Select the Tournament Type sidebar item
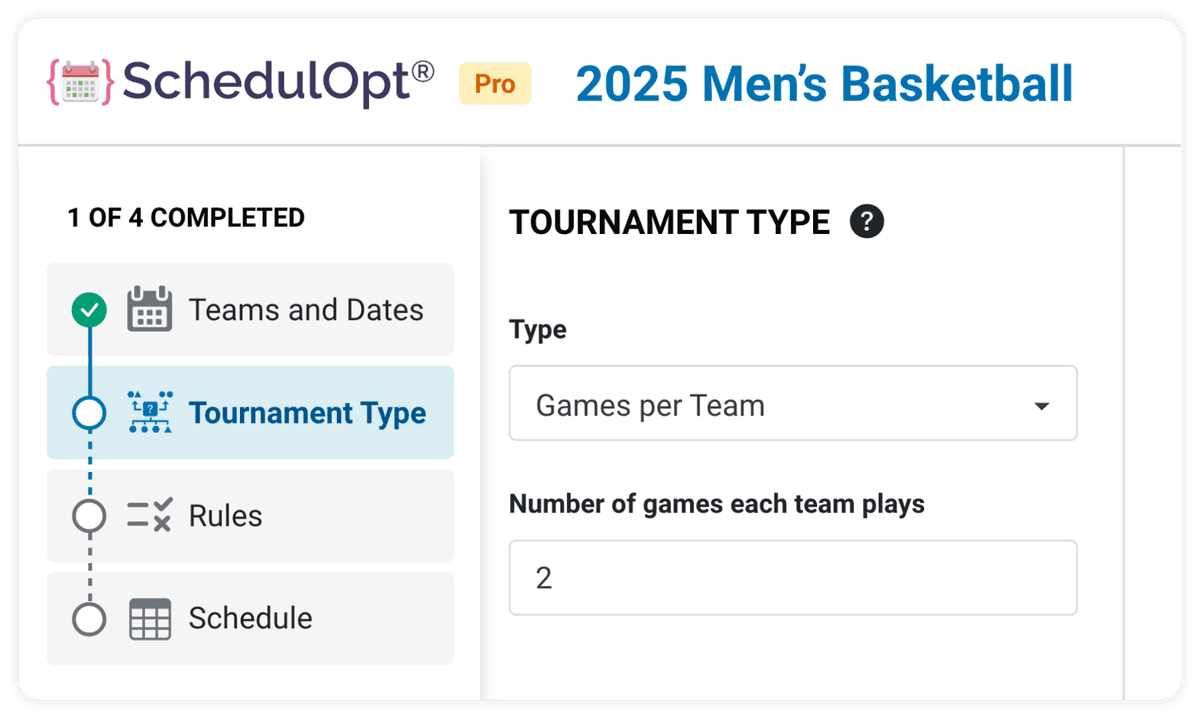 pyautogui.click(x=250, y=412)
